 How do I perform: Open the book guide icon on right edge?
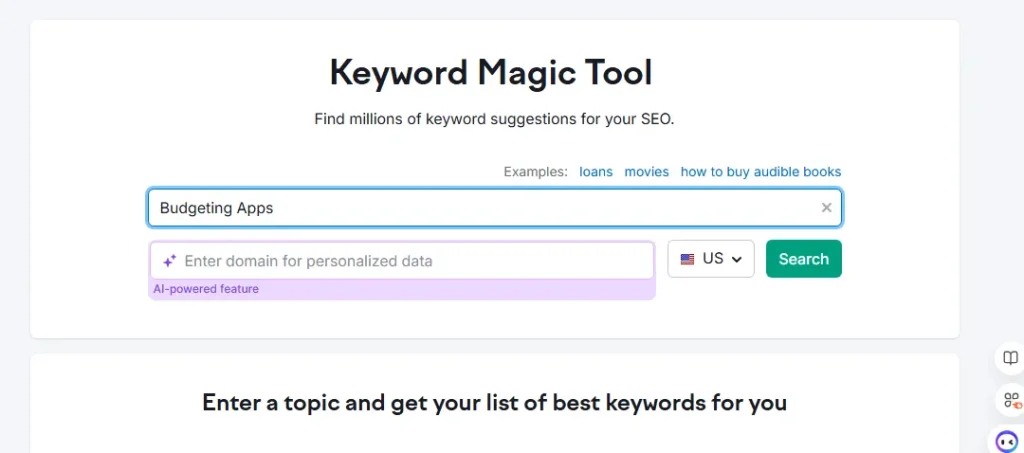1011,358
